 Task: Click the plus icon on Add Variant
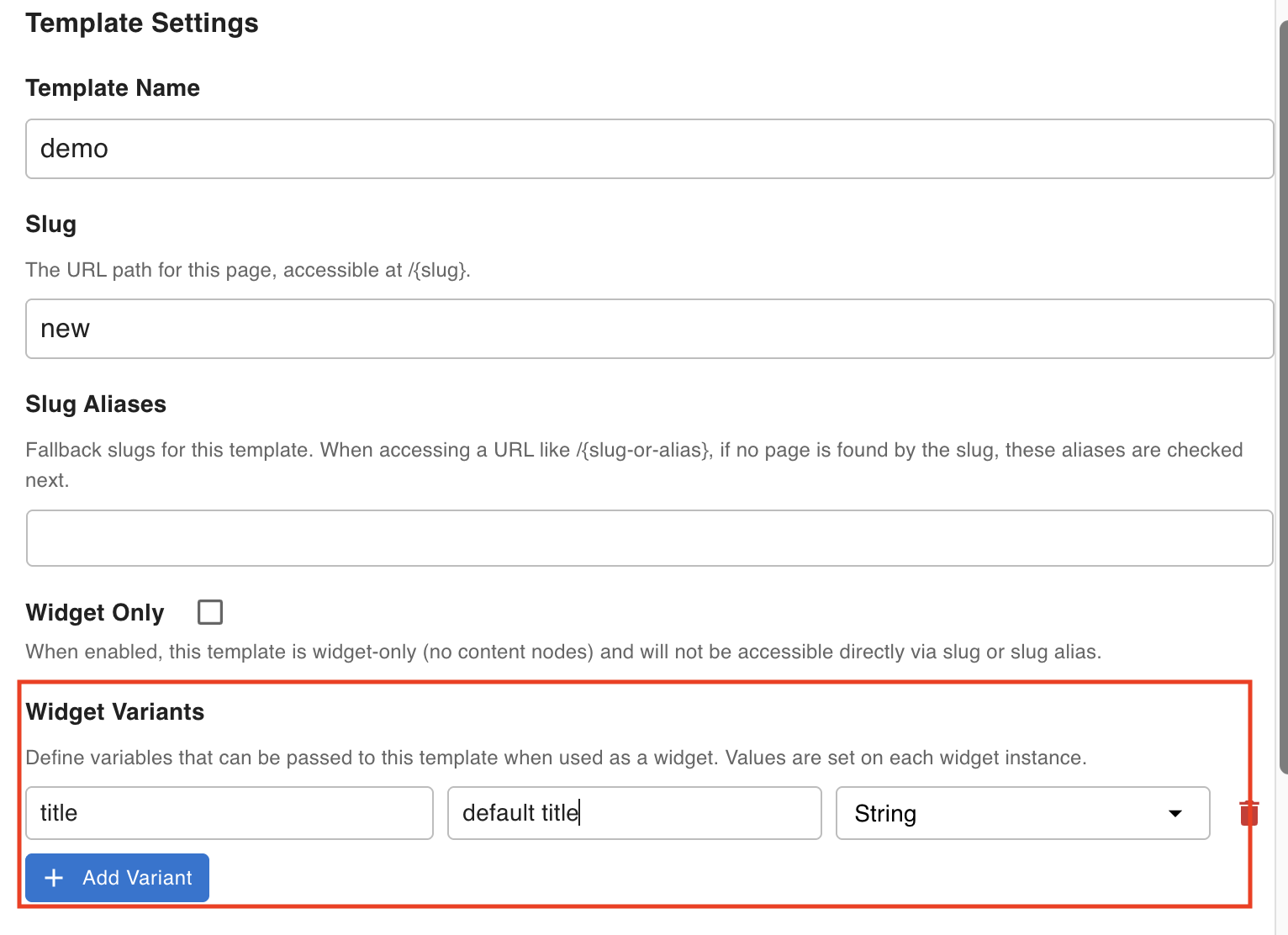54,878
